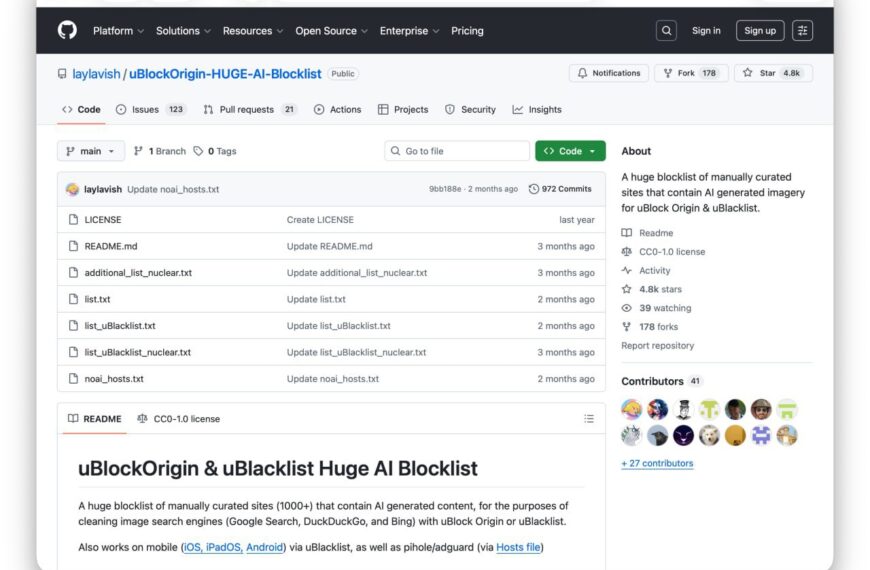
Task: Click the file icon next to LICENSE
Action: (x=73, y=220)
